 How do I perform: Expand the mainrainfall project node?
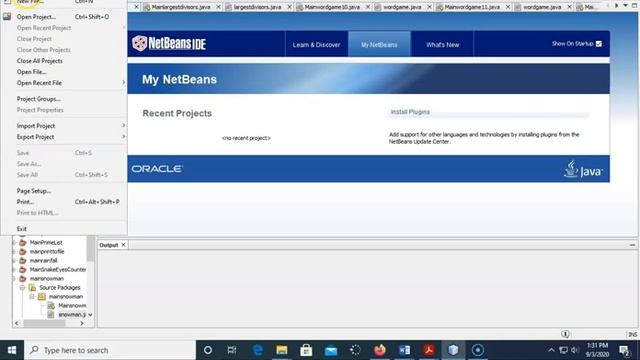click(x=15, y=260)
